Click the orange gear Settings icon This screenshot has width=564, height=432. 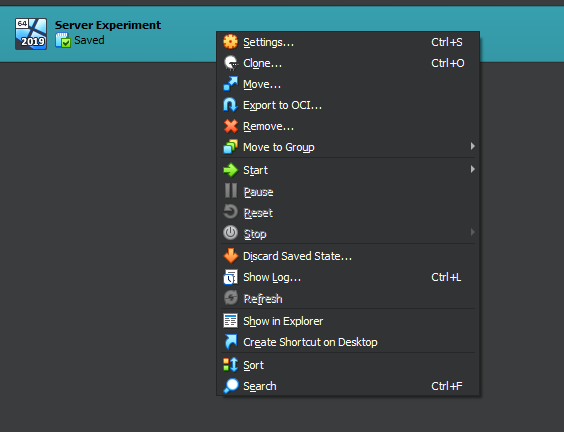pos(230,42)
